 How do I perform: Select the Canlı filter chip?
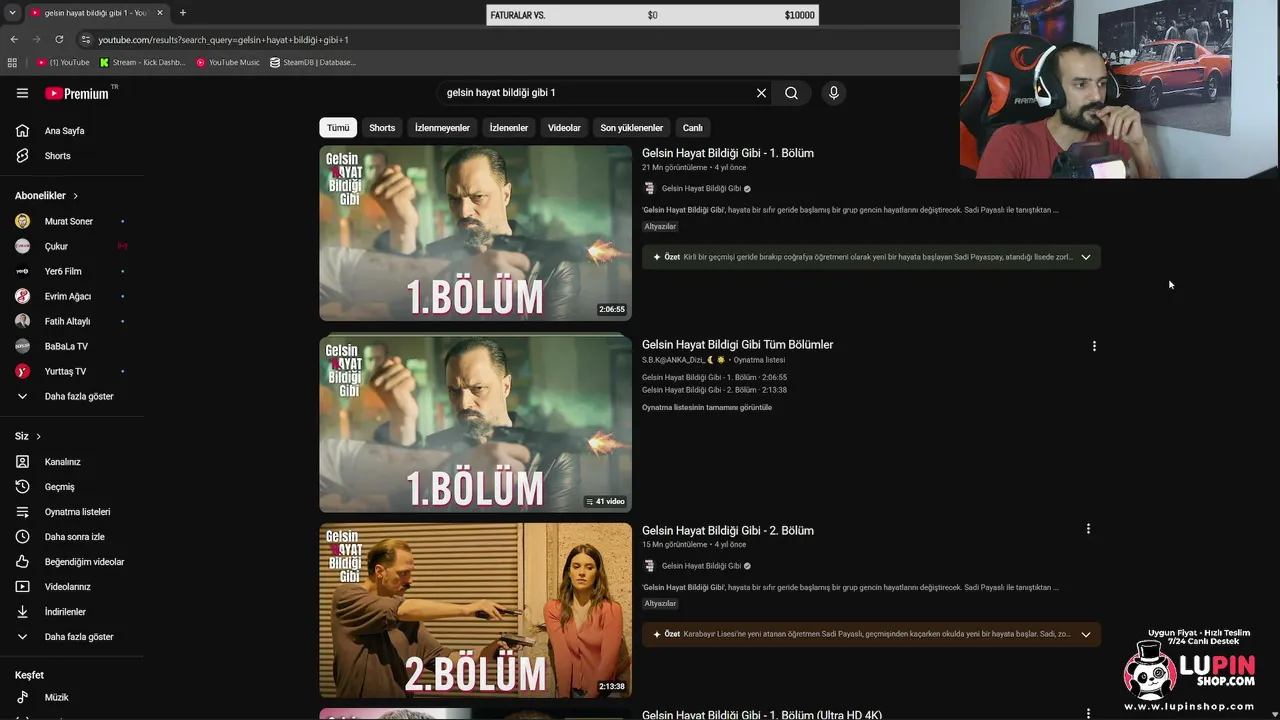[693, 128]
